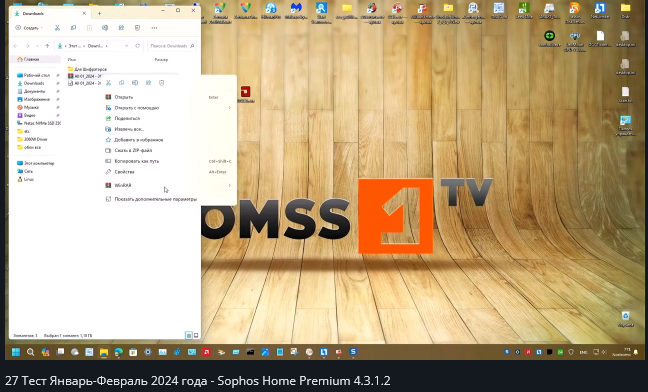
Task: Click the Sophos 'S' taskbar icon
Action: click(x=353, y=352)
